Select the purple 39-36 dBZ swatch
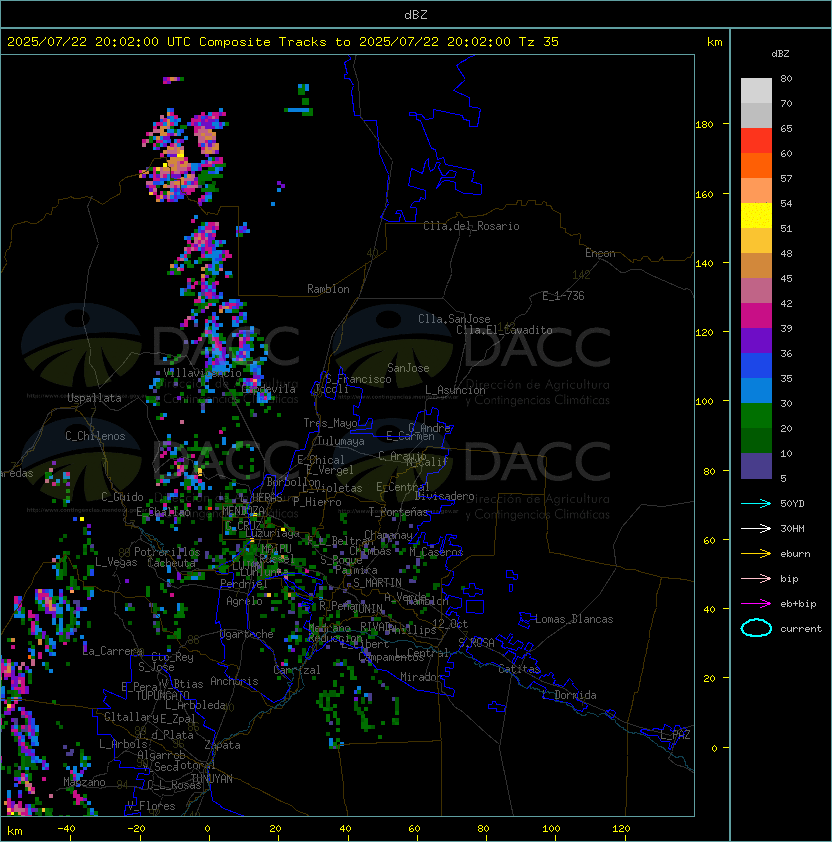Screen dimensions: 832x842 (x=756, y=340)
